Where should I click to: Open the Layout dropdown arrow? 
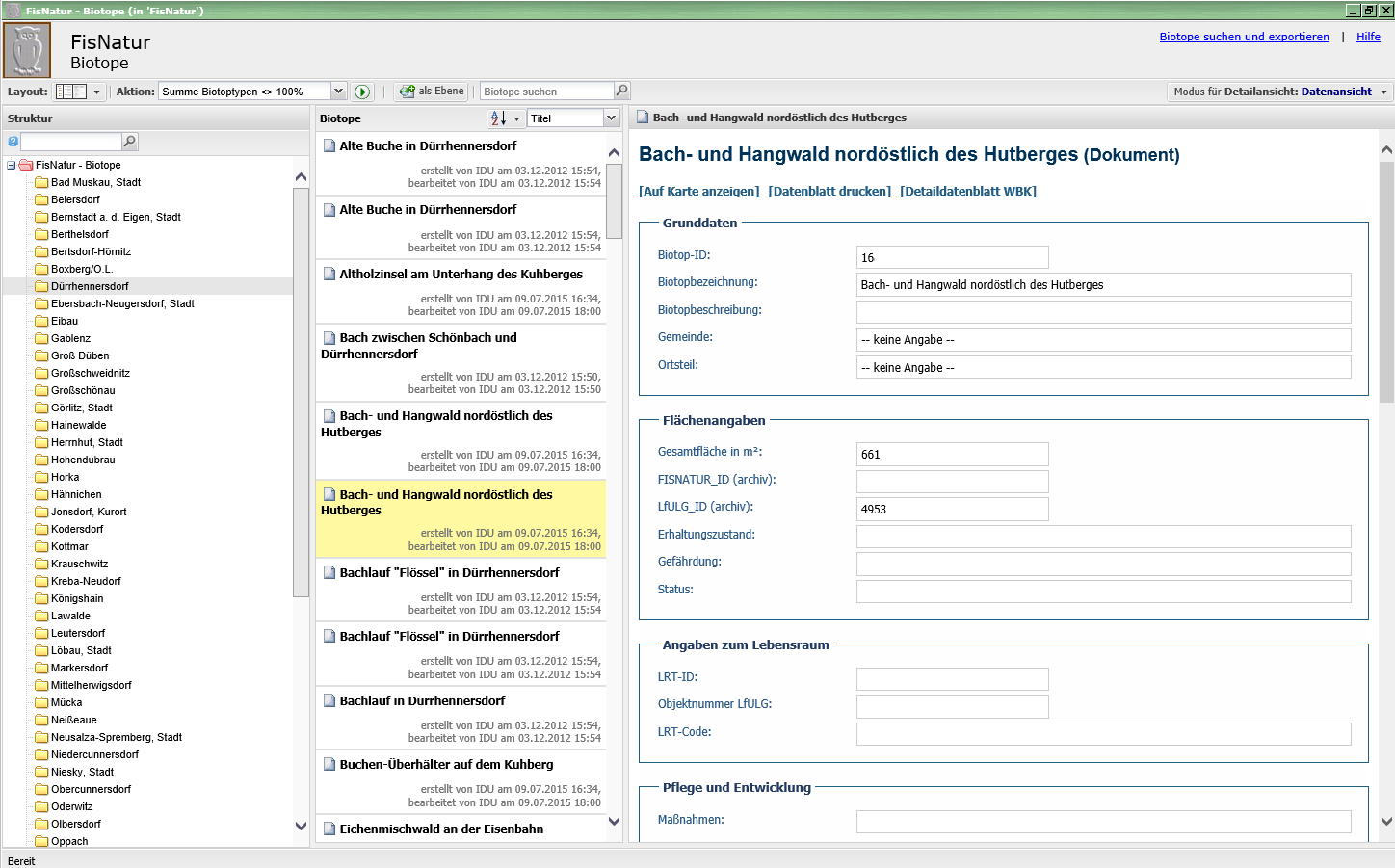point(96,92)
